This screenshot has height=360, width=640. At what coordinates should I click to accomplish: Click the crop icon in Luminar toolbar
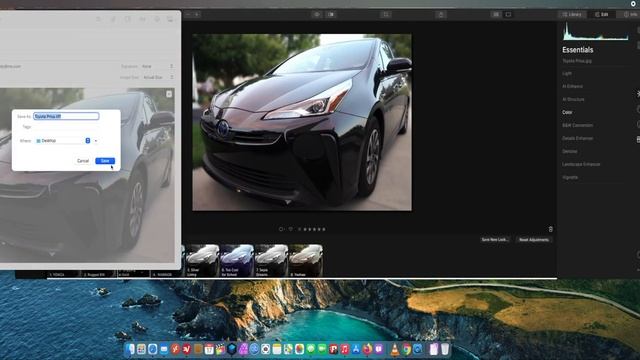(386, 14)
